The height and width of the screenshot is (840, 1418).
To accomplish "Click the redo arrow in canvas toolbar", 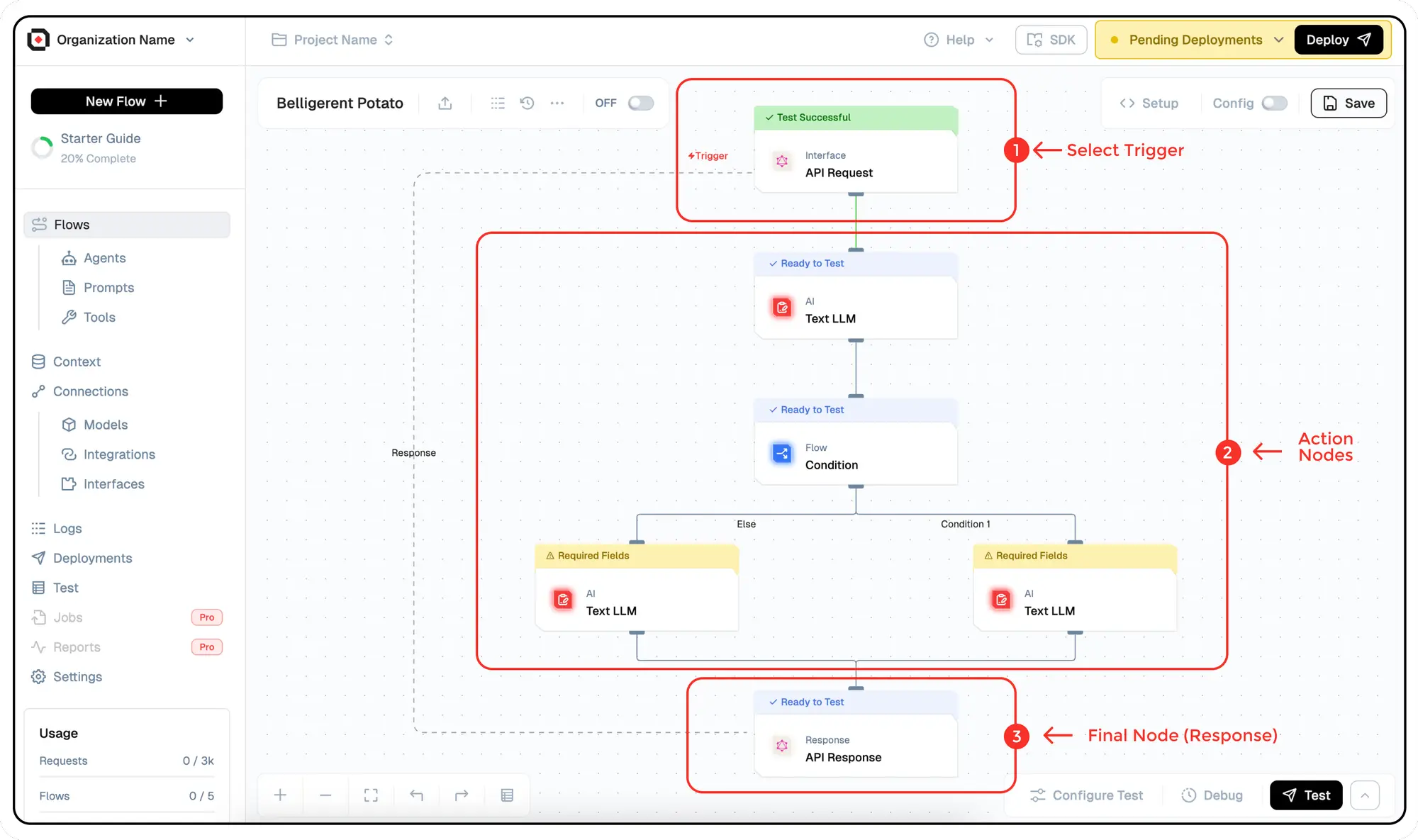I will [462, 795].
